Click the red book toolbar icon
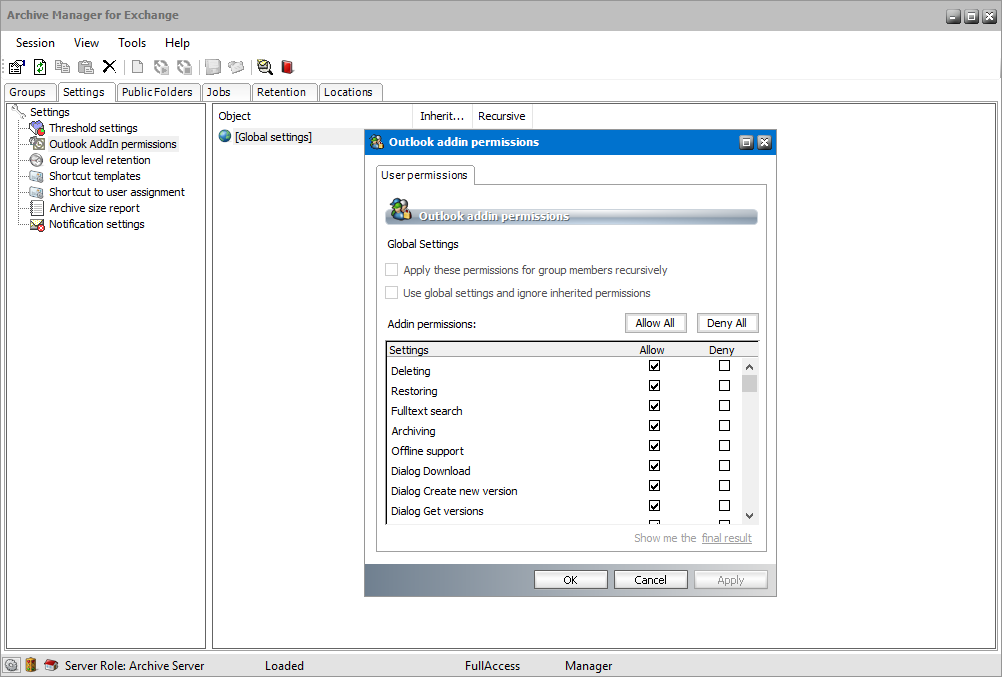This screenshot has height=677, width=1002. (288, 66)
